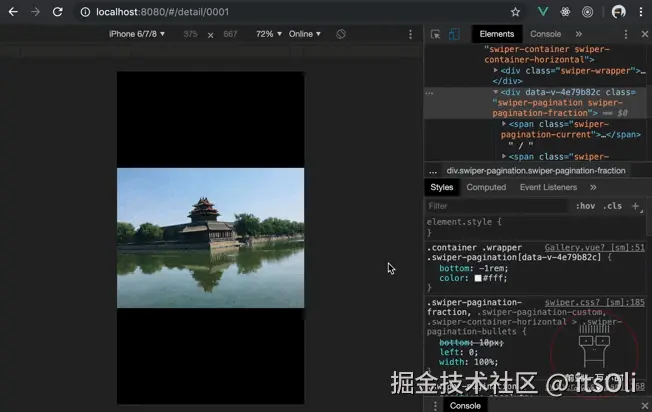Click the breadcrumb ellipsis in Elements
Screen dimensions: 652x412
(x=433, y=171)
